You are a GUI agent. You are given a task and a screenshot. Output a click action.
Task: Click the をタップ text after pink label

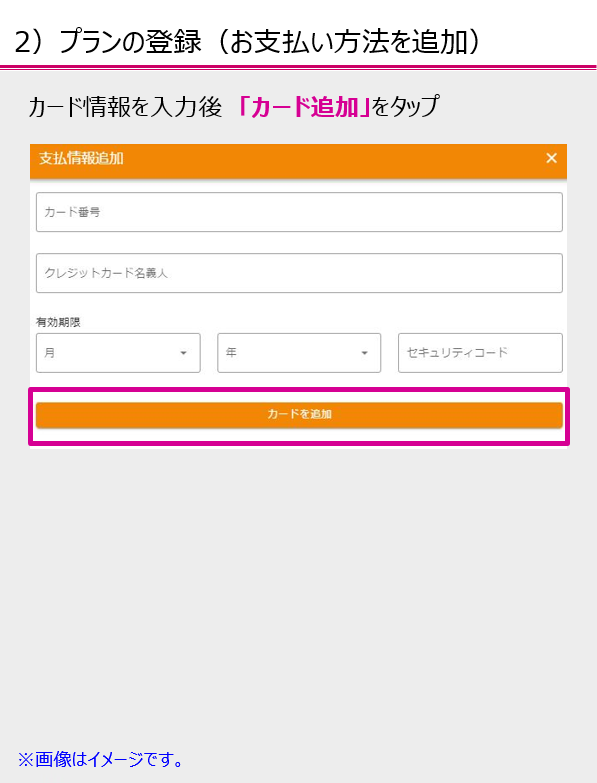pos(406,106)
